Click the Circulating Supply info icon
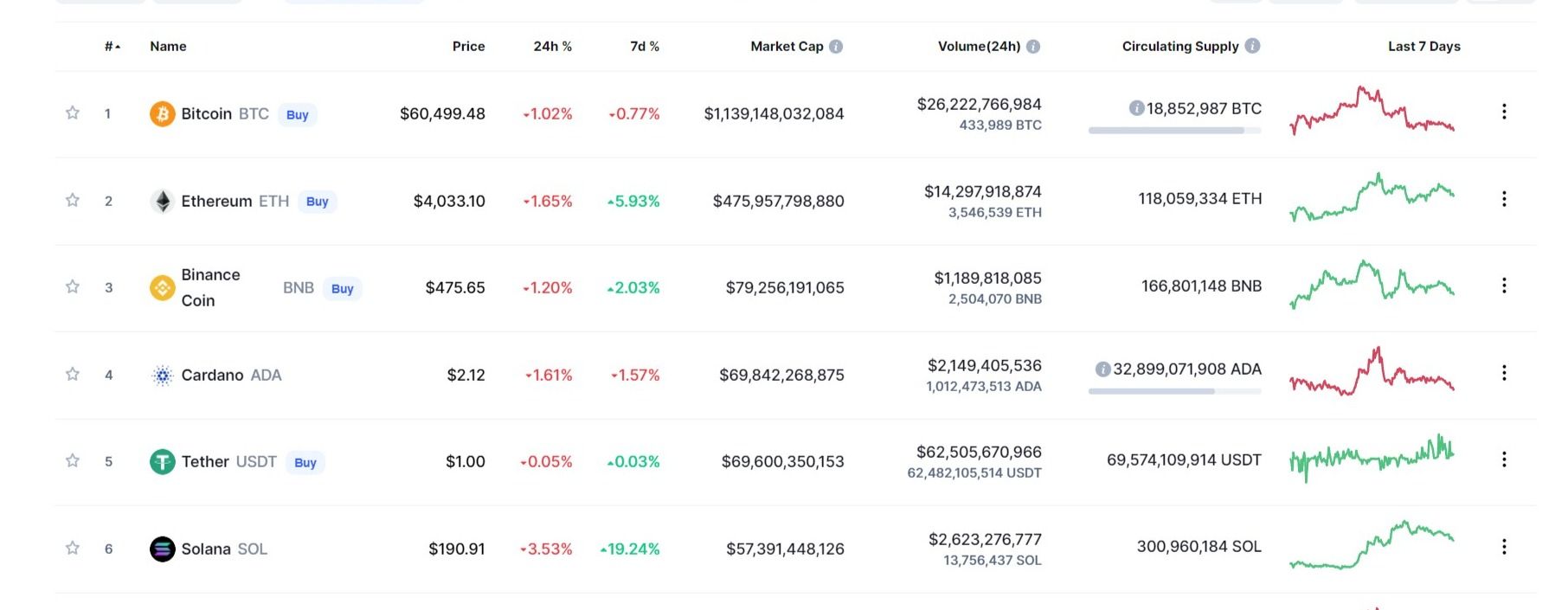The width and height of the screenshot is (1568, 610). (1252, 46)
